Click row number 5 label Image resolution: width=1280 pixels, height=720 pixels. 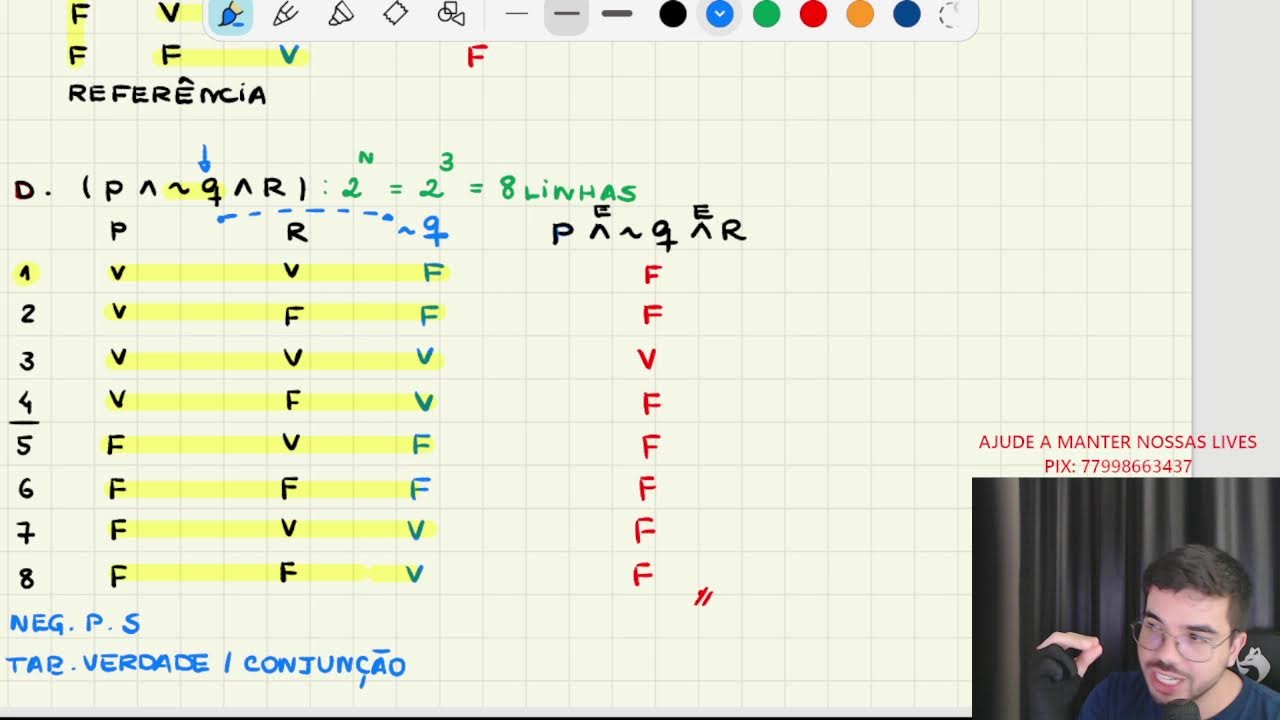tap(24, 445)
